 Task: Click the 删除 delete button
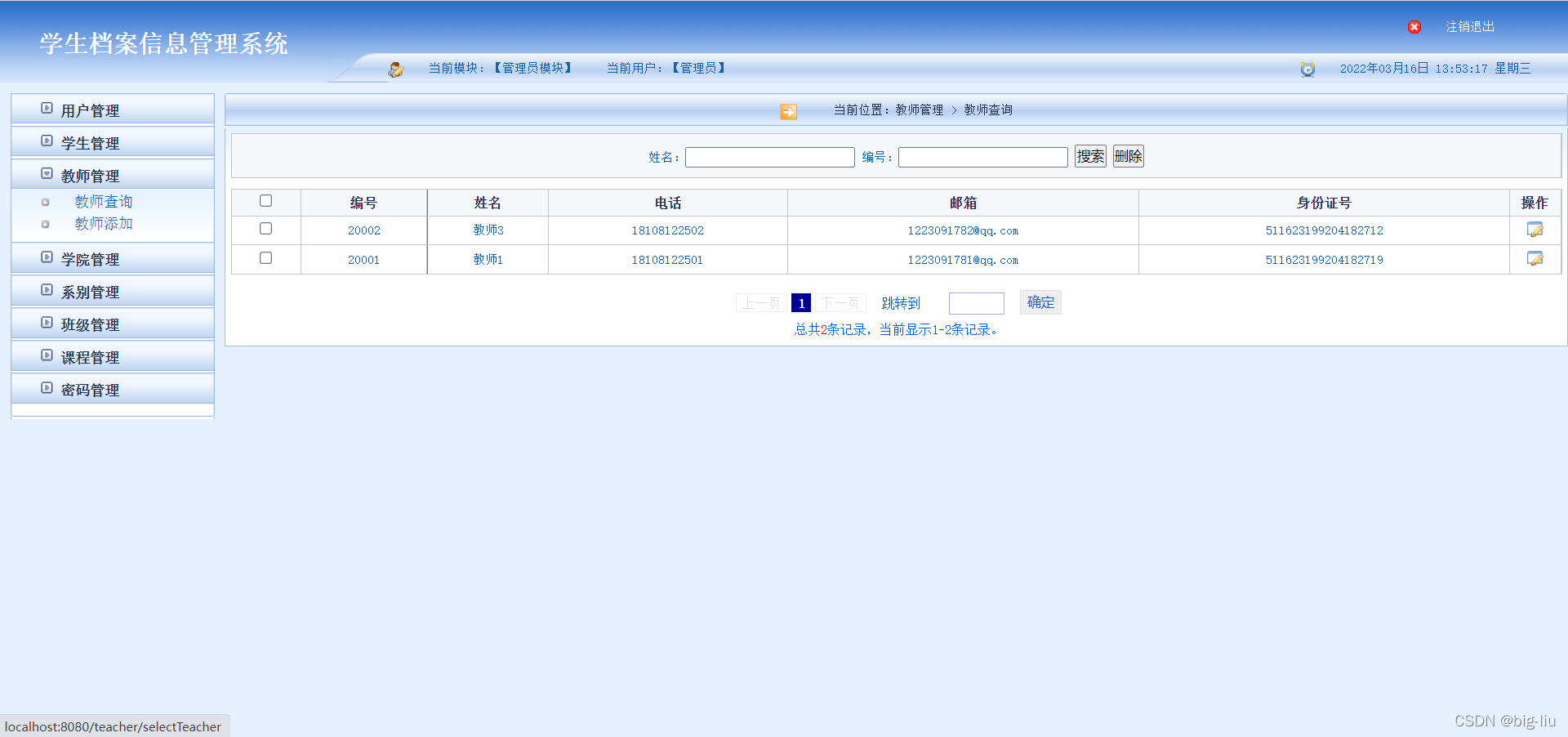[x=1129, y=156]
